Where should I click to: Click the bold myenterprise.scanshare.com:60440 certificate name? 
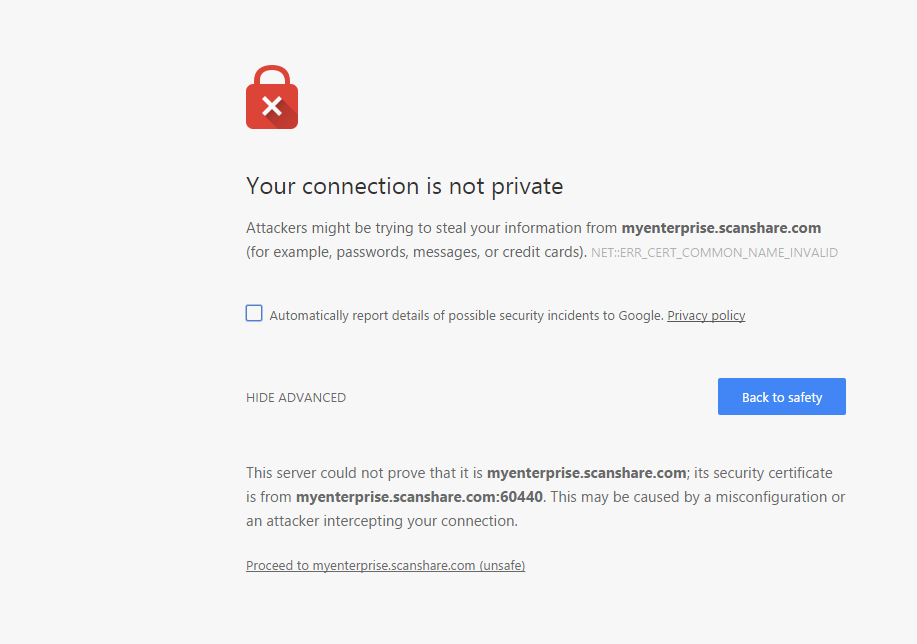coord(419,497)
